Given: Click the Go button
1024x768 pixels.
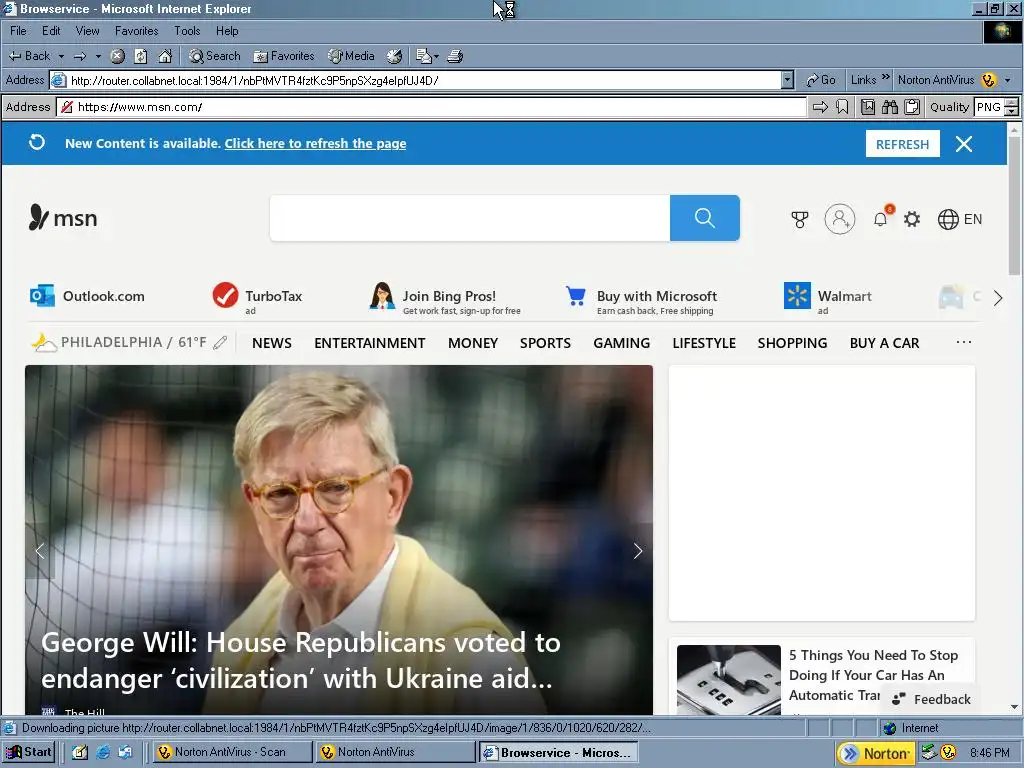Looking at the screenshot, I should (x=821, y=80).
